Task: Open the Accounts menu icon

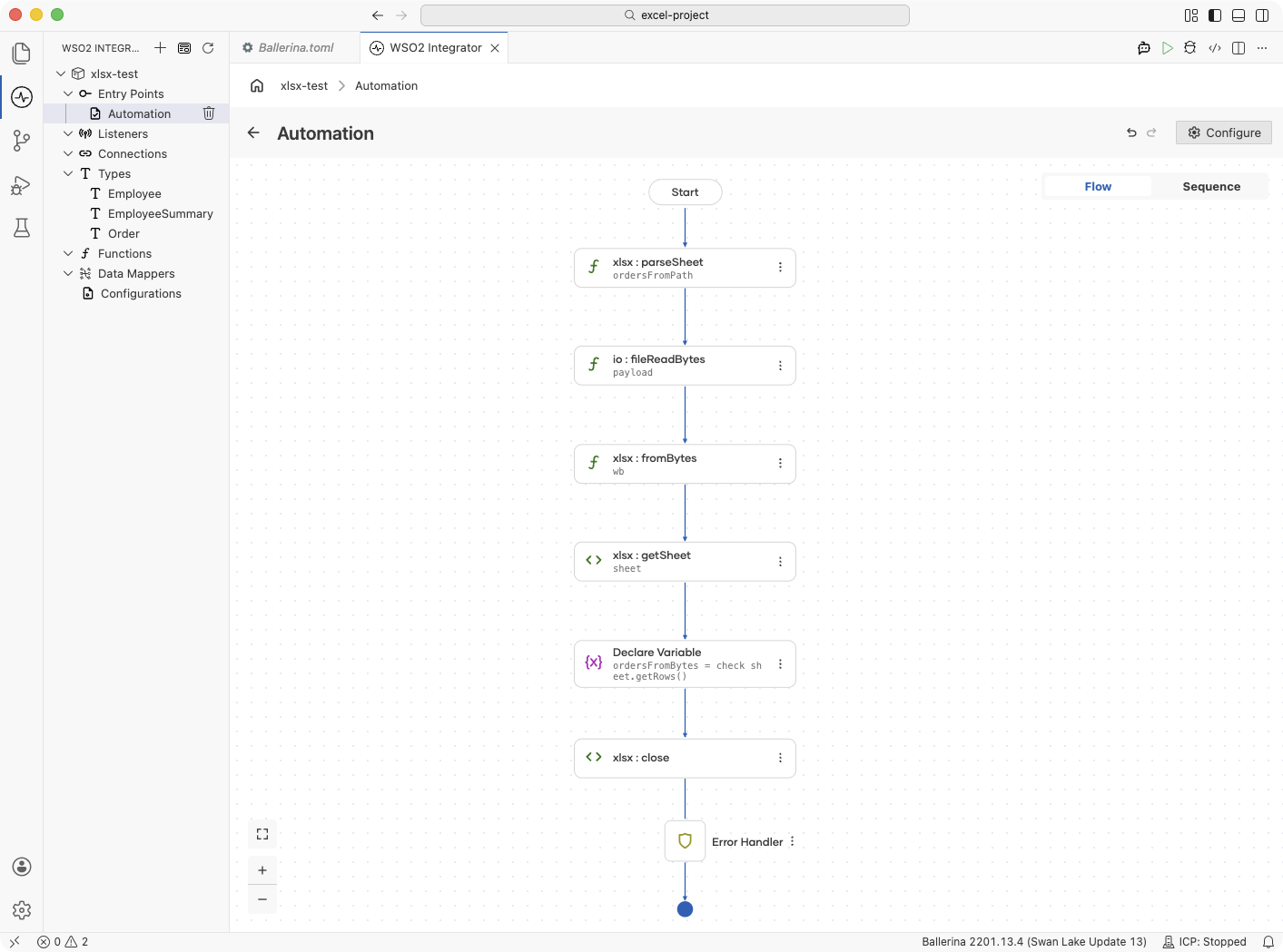Action: (x=22, y=867)
